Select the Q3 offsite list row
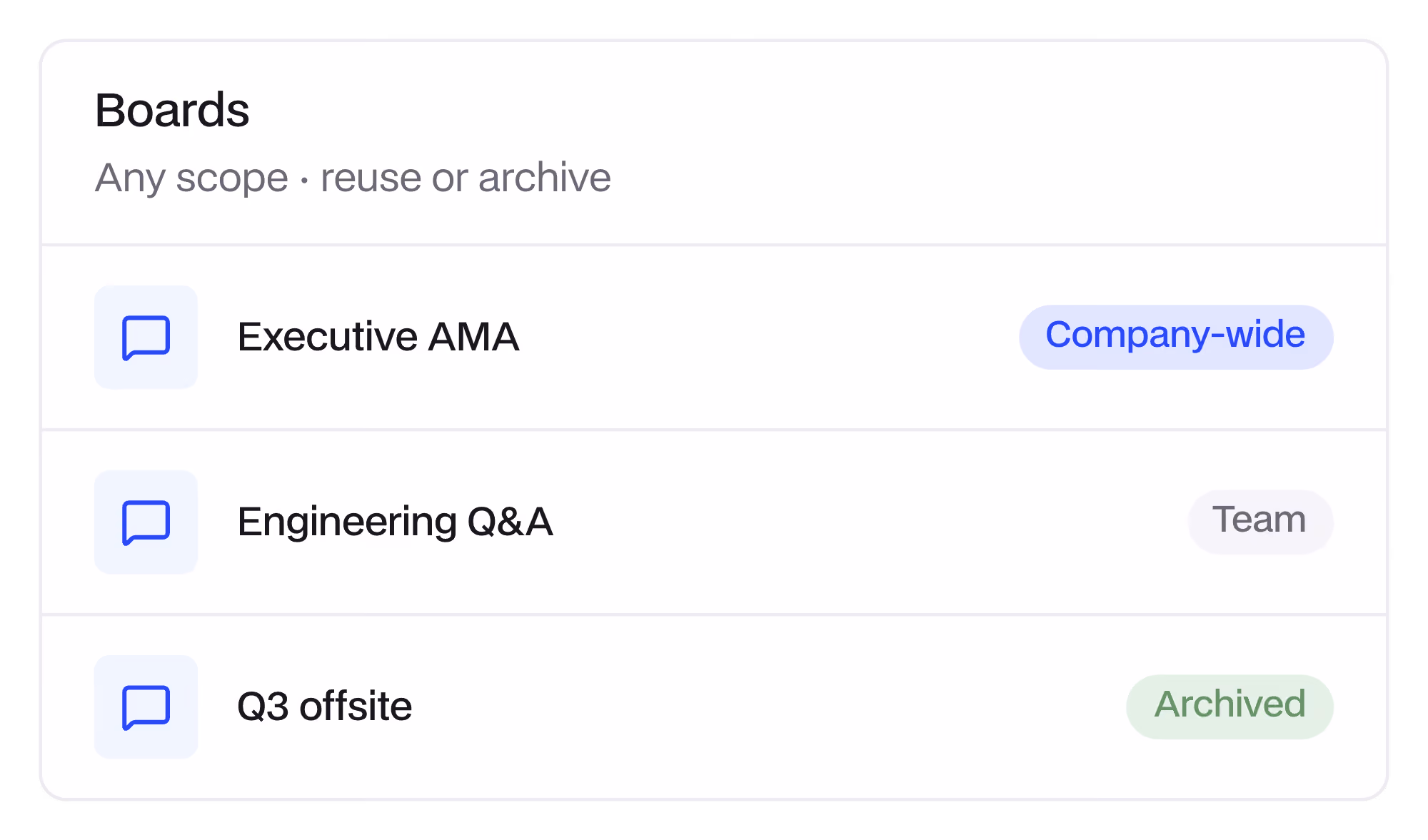 [x=714, y=707]
